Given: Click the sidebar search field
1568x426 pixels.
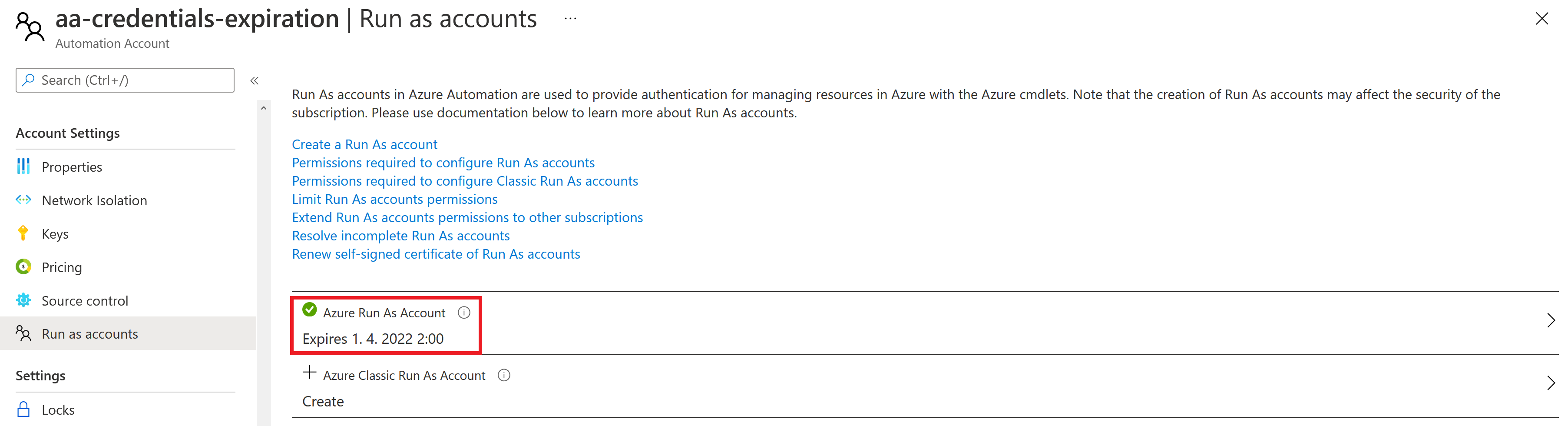Looking at the screenshot, I should pyautogui.click(x=125, y=80).
